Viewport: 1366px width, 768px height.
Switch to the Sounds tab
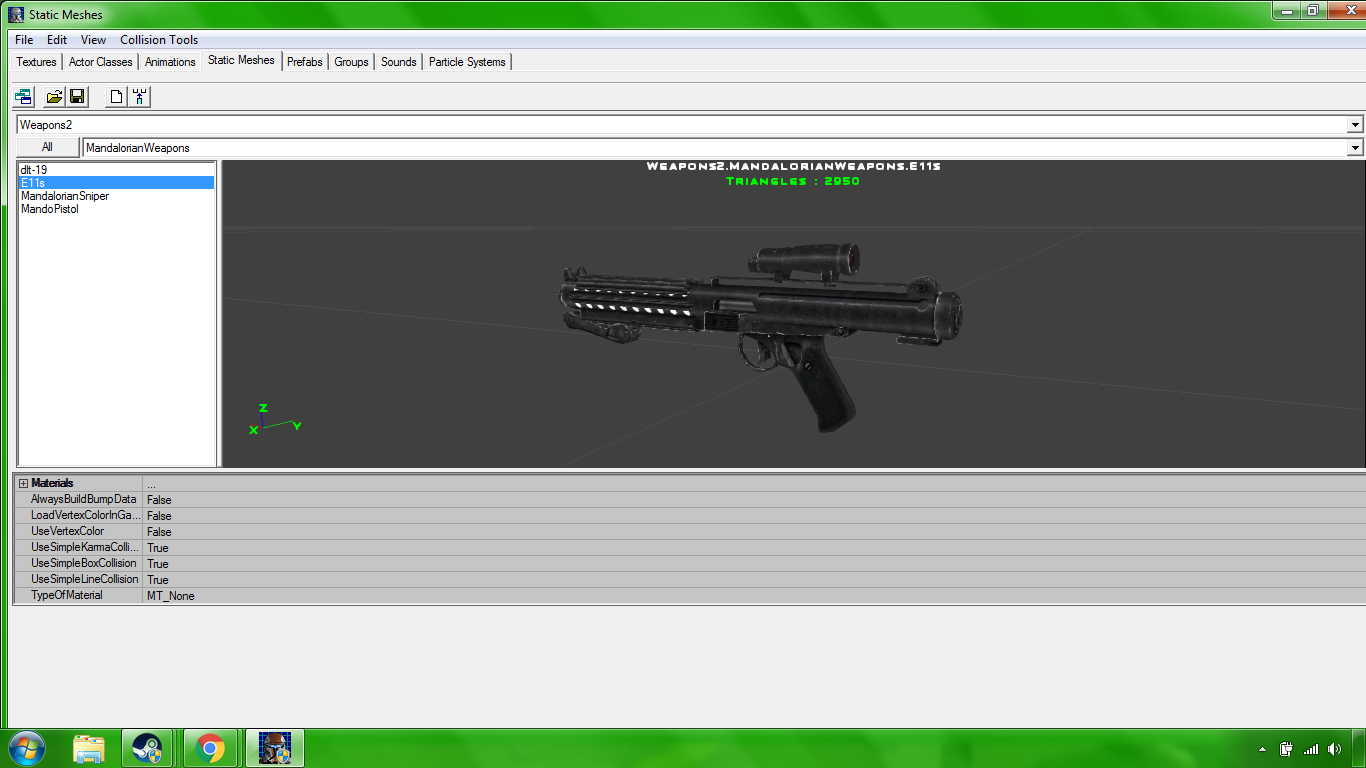click(x=398, y=62)
